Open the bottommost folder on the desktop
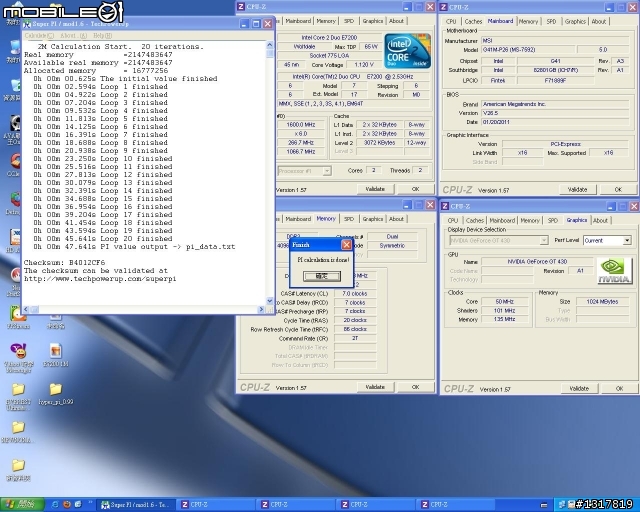Screen dimensions: 640x512 [18, 470]
